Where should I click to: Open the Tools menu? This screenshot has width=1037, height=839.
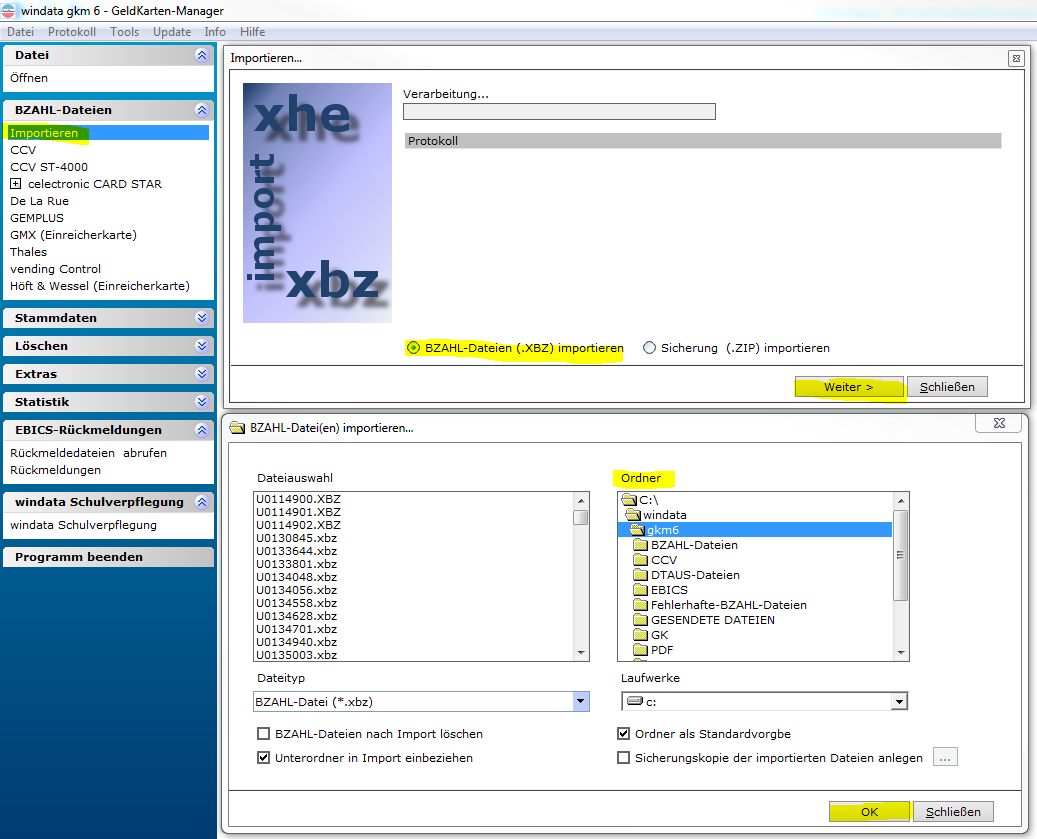124,32
